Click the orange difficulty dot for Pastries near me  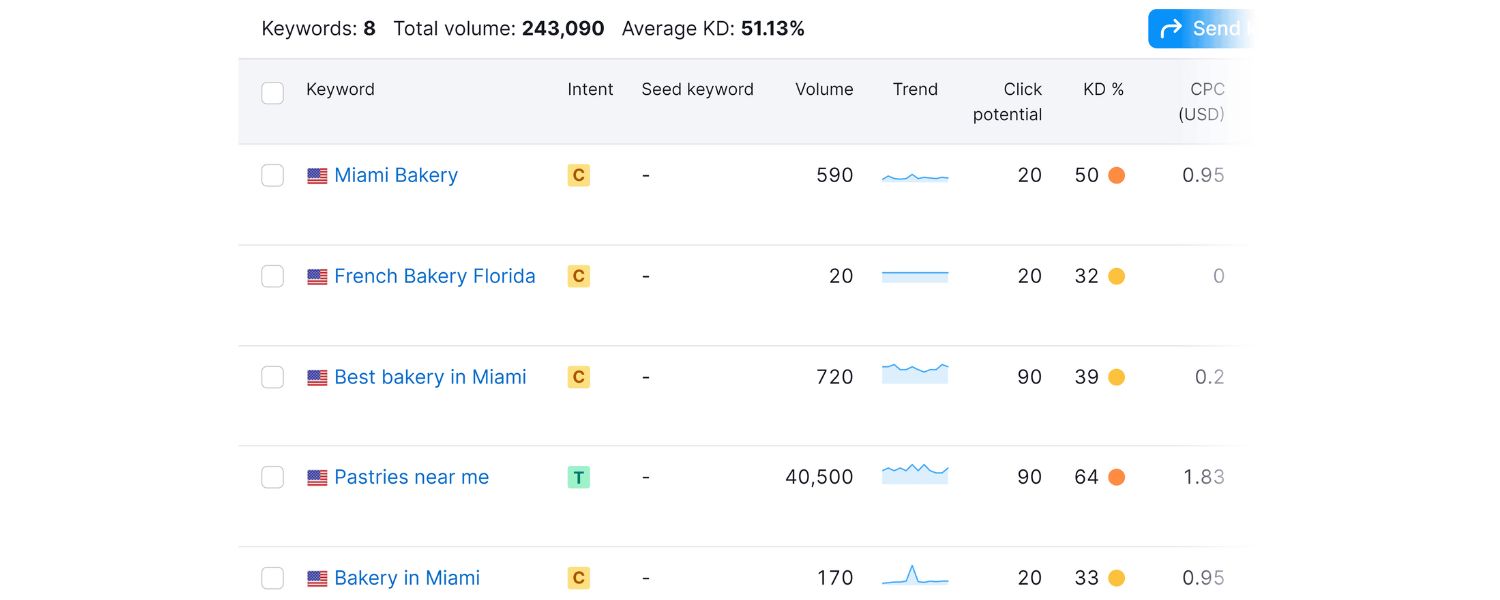[x=1117, y=477]
